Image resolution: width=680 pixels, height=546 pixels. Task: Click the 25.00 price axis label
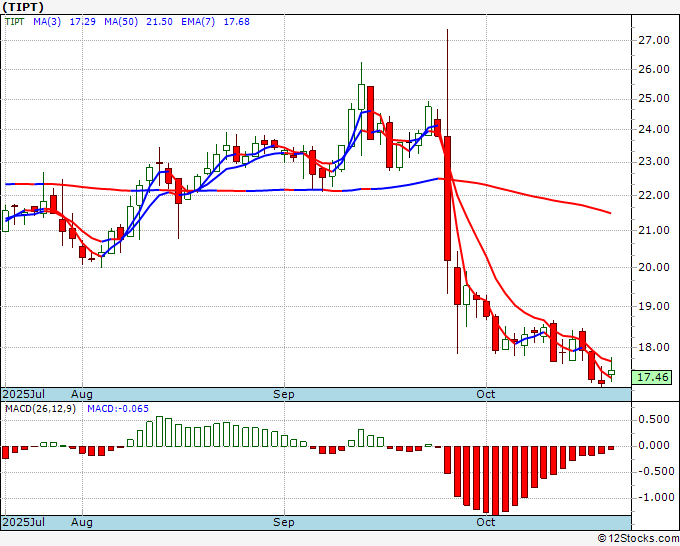[x=654, y=99]
